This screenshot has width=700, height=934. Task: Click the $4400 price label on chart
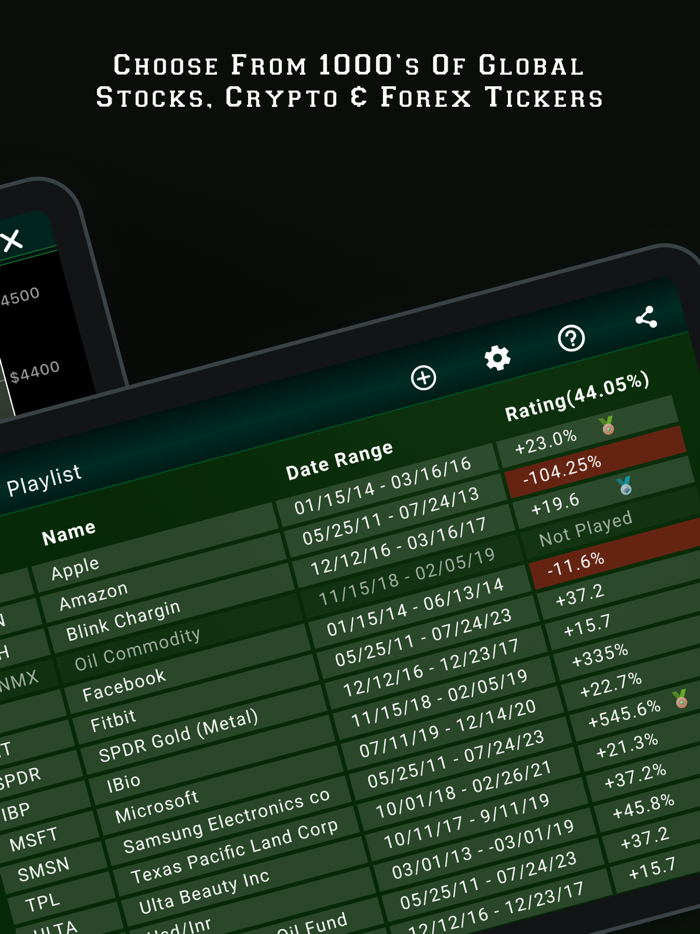tap(35, 372)
